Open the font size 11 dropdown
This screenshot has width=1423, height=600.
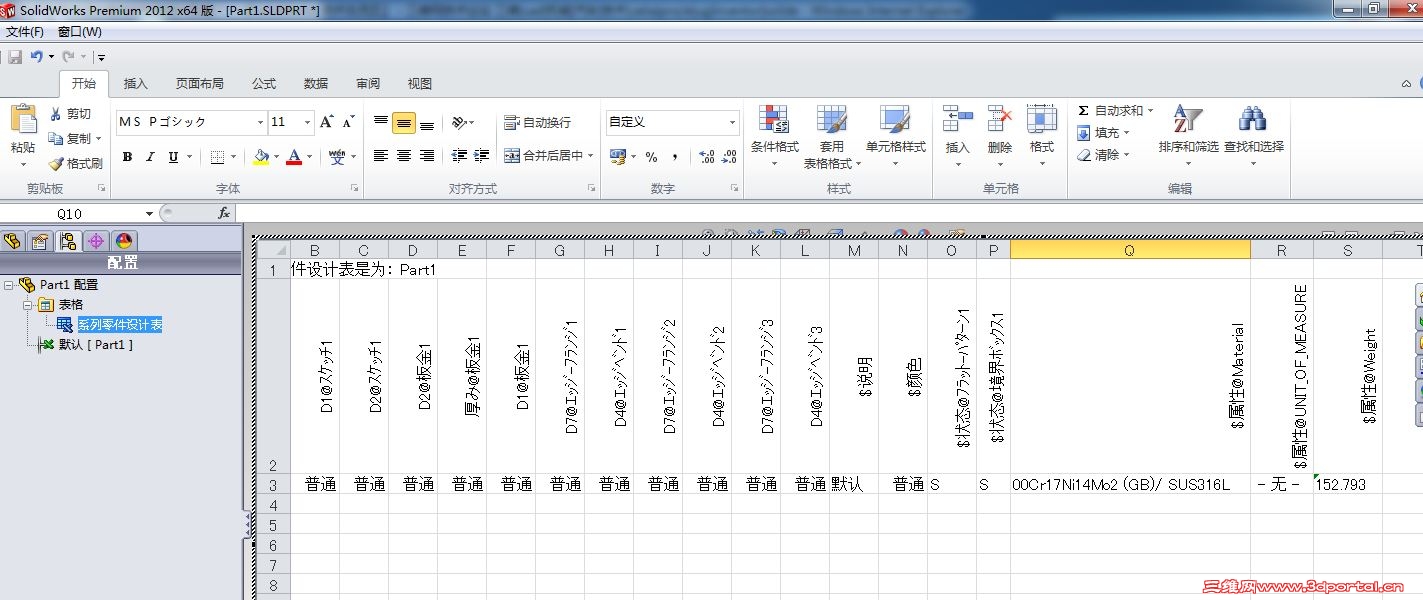click(308, 122)
